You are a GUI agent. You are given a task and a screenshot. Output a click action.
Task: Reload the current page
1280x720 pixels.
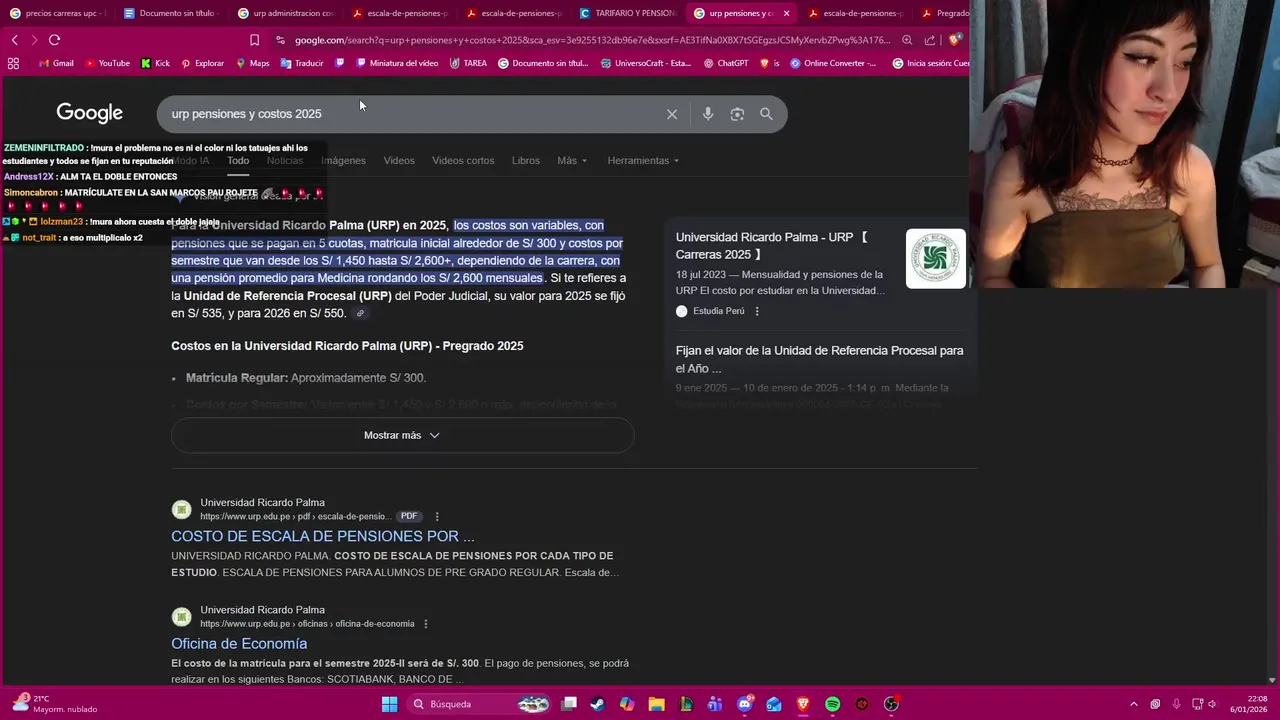54,40
